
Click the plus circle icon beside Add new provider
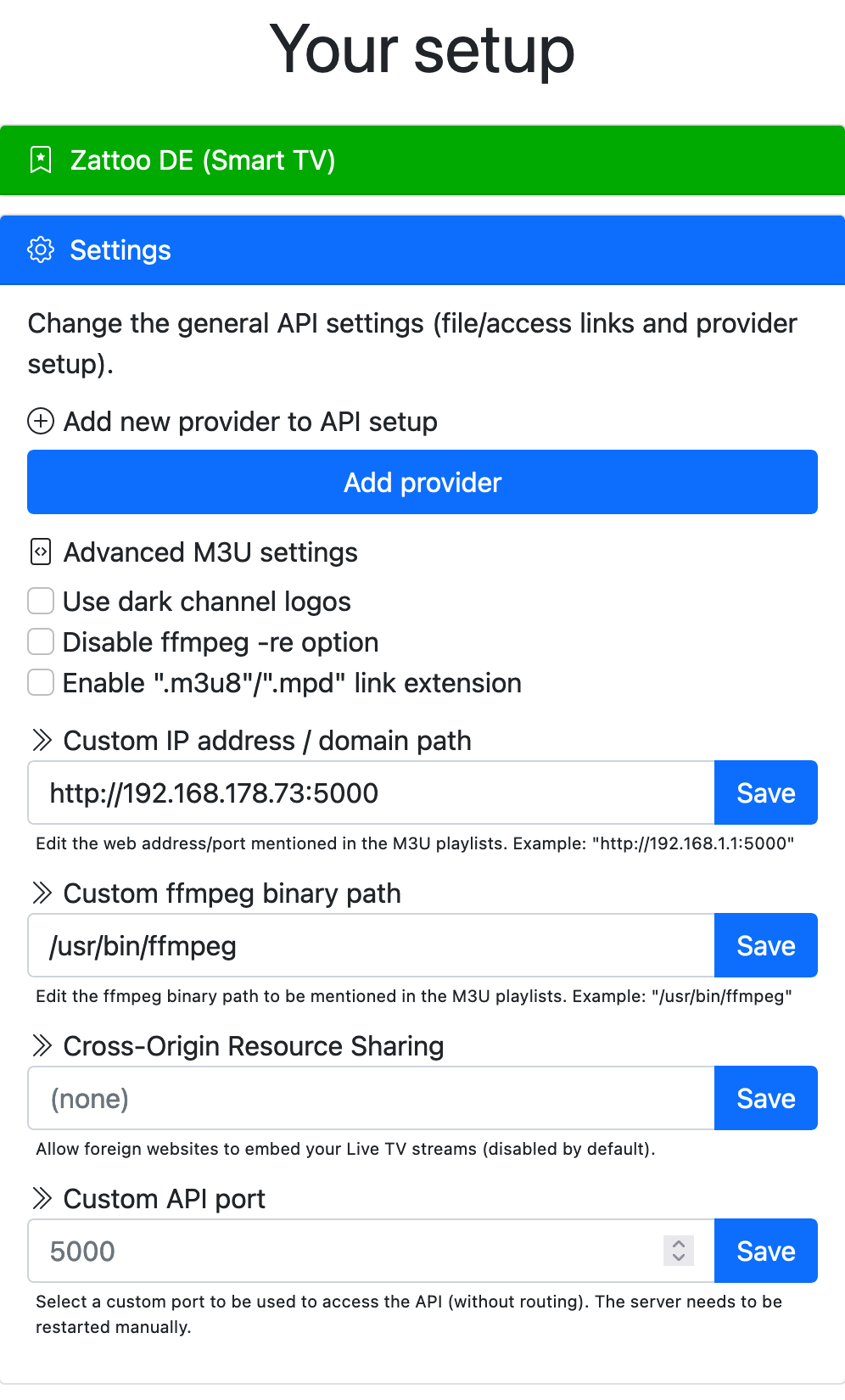[x=41, y=421]
